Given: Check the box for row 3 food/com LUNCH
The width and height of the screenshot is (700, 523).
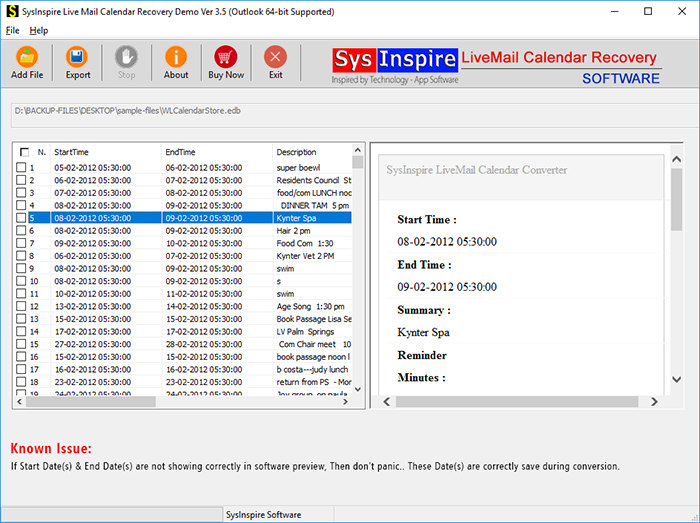Looking at the screenshot, I should 21,192.
